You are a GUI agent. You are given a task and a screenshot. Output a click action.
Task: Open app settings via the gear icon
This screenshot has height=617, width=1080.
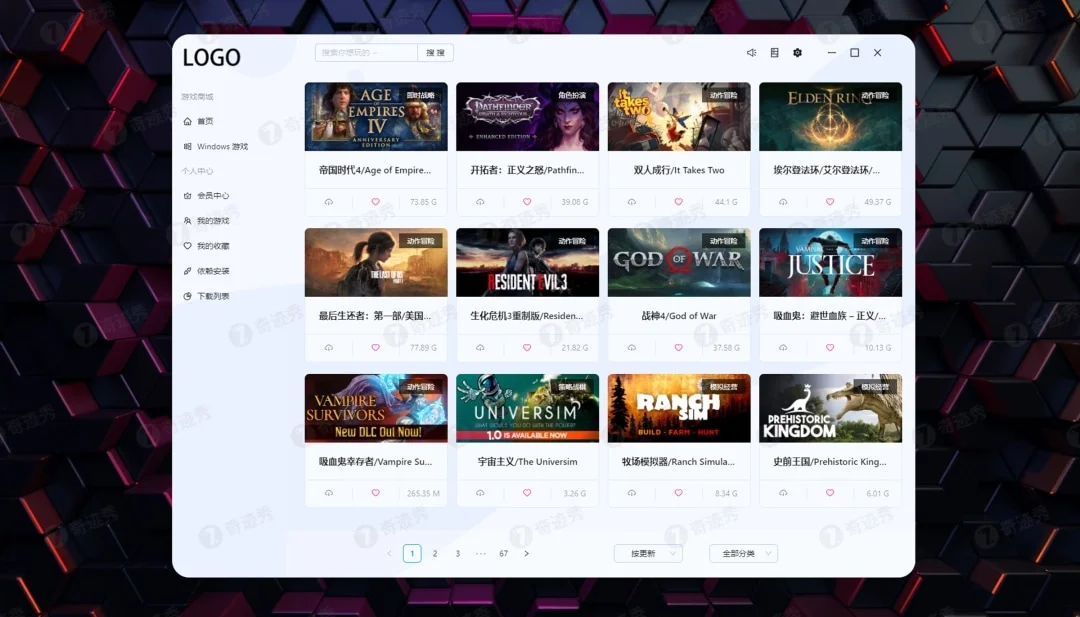[x=797, y=52]
